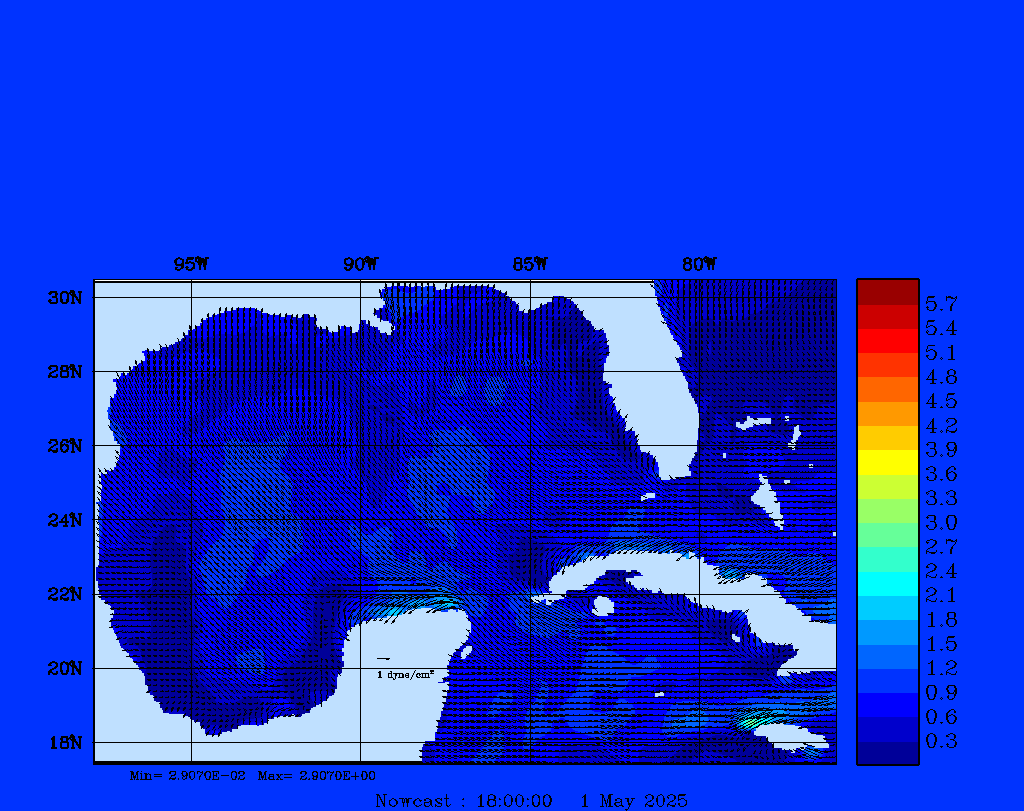This screenshot has width=1024, height=811.
Task: Click the Min value text below map
Action: click(x=187, y=775)
